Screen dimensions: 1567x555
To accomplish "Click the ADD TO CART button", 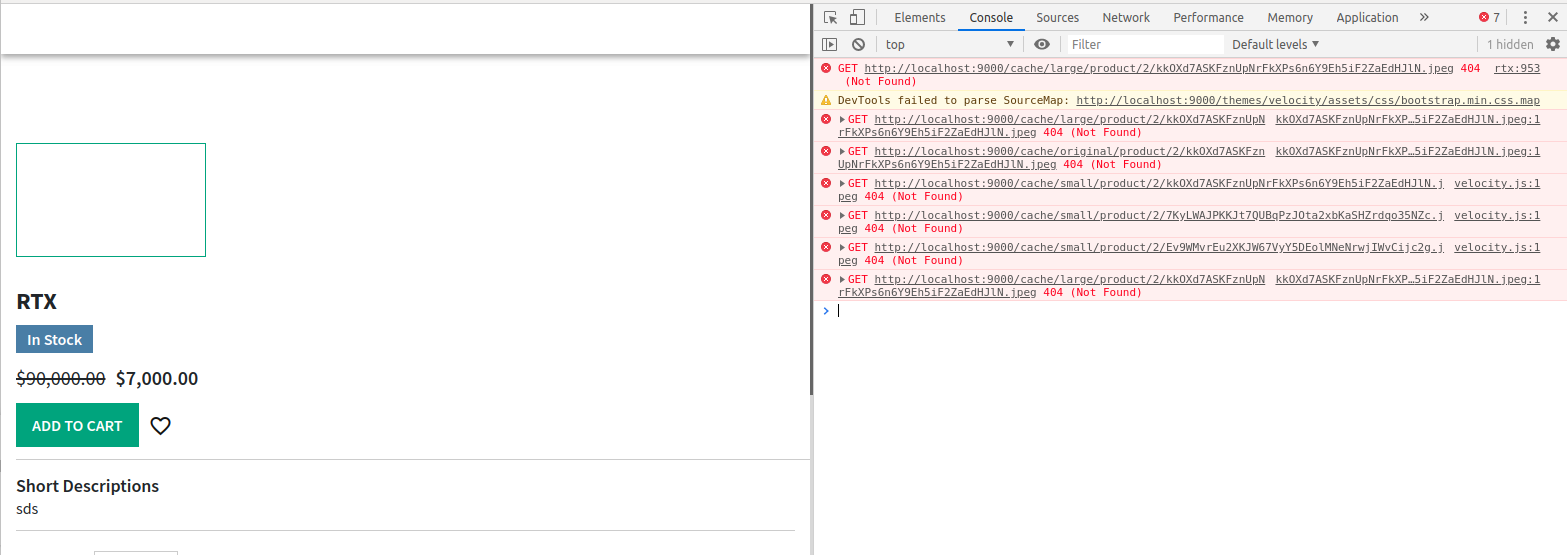I will coord(77,425).
